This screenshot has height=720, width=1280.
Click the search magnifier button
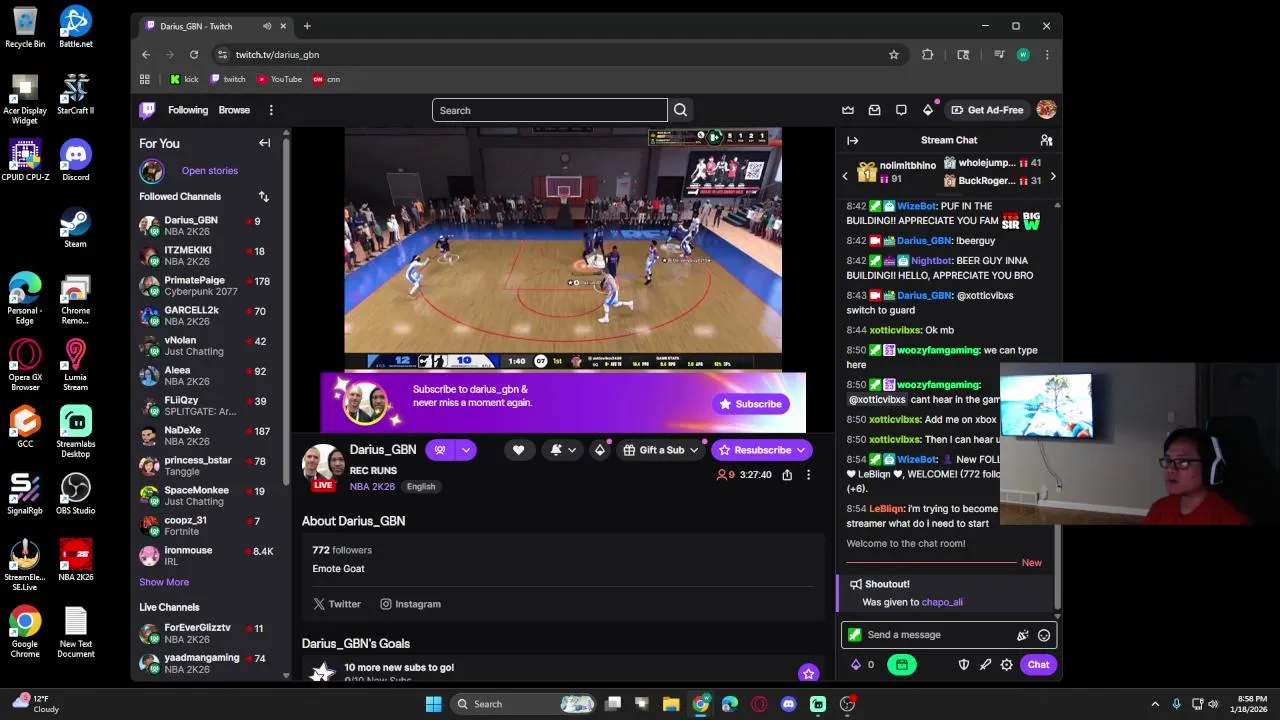click(680, 110)
